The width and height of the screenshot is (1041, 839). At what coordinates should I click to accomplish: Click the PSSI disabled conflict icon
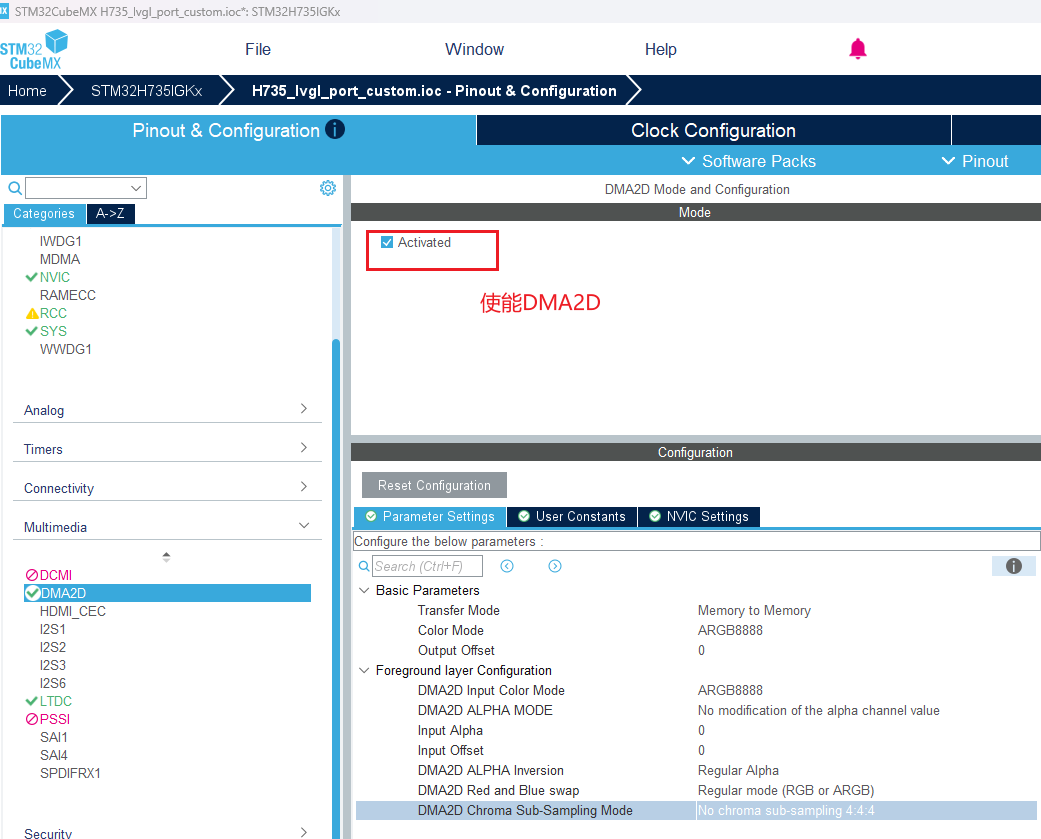pyautogui.click(x=32, y=719)
